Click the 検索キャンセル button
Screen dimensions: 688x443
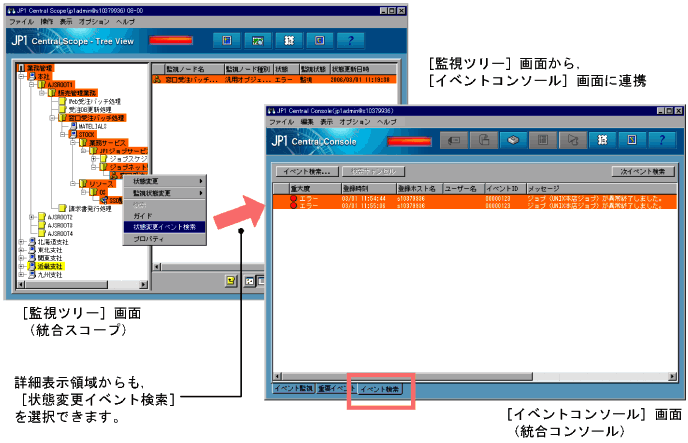373,171
